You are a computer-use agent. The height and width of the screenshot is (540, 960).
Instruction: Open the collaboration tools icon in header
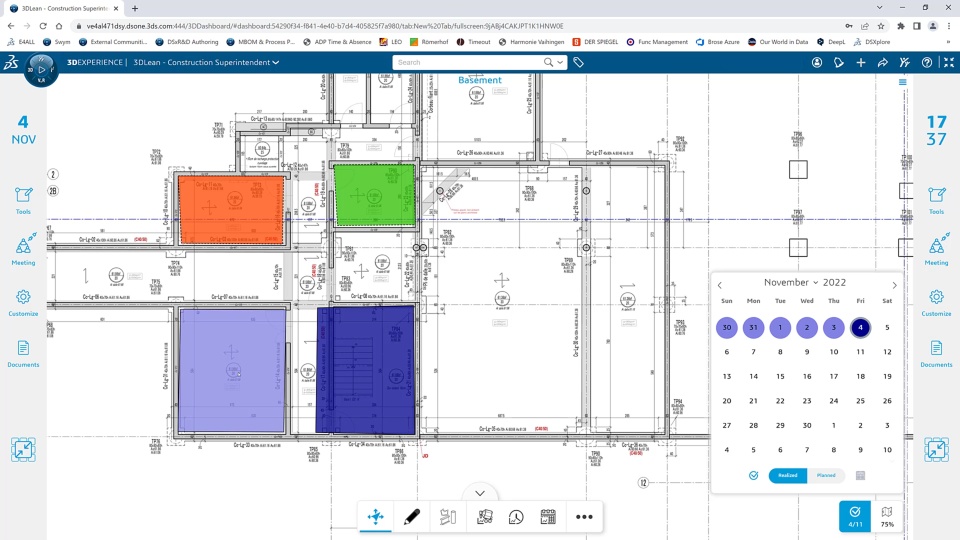coord(905,62)
